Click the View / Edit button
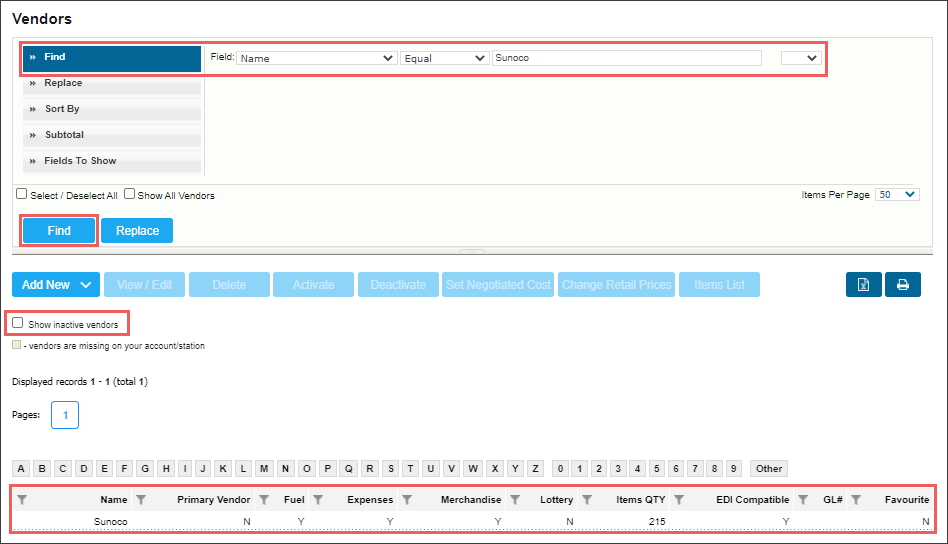This screenshot has width=948, height=544. [144, 285]
